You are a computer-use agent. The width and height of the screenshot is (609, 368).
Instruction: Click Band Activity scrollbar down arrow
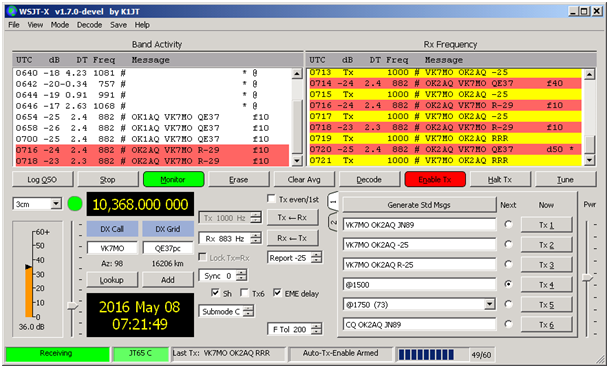(297, 160)
